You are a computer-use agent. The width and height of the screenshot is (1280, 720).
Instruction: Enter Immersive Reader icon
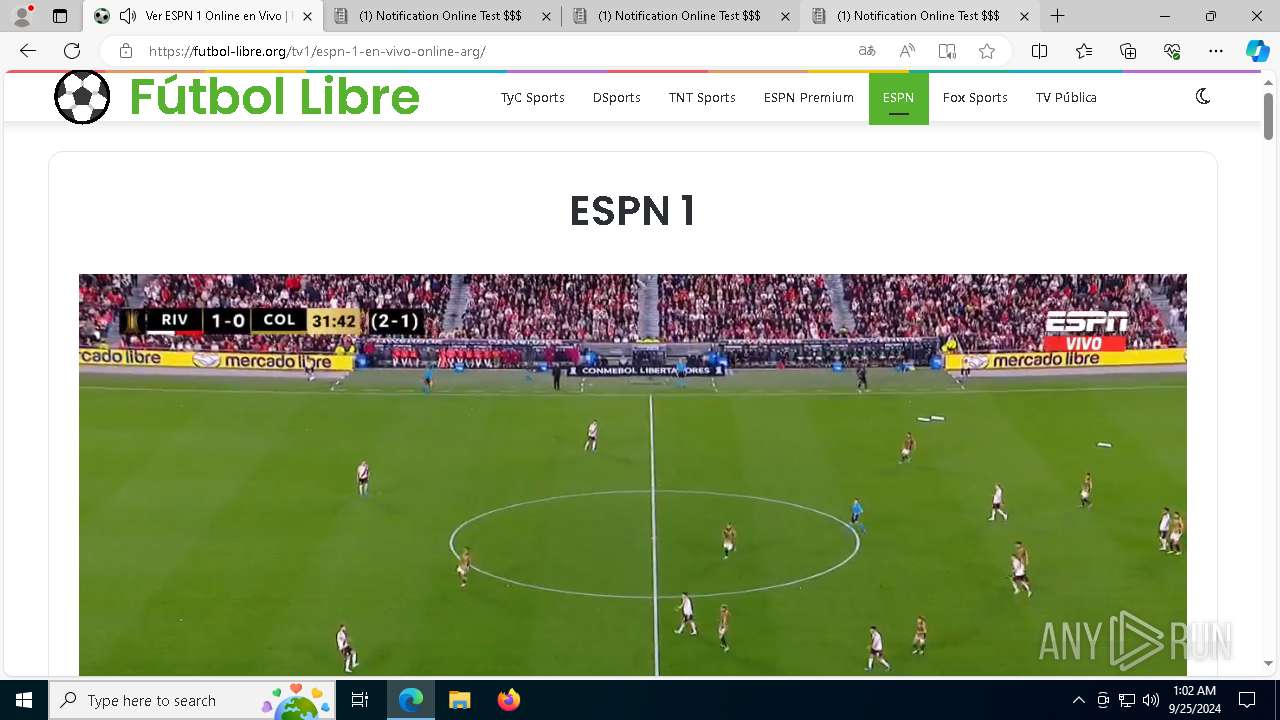click(x=947, y=51)
